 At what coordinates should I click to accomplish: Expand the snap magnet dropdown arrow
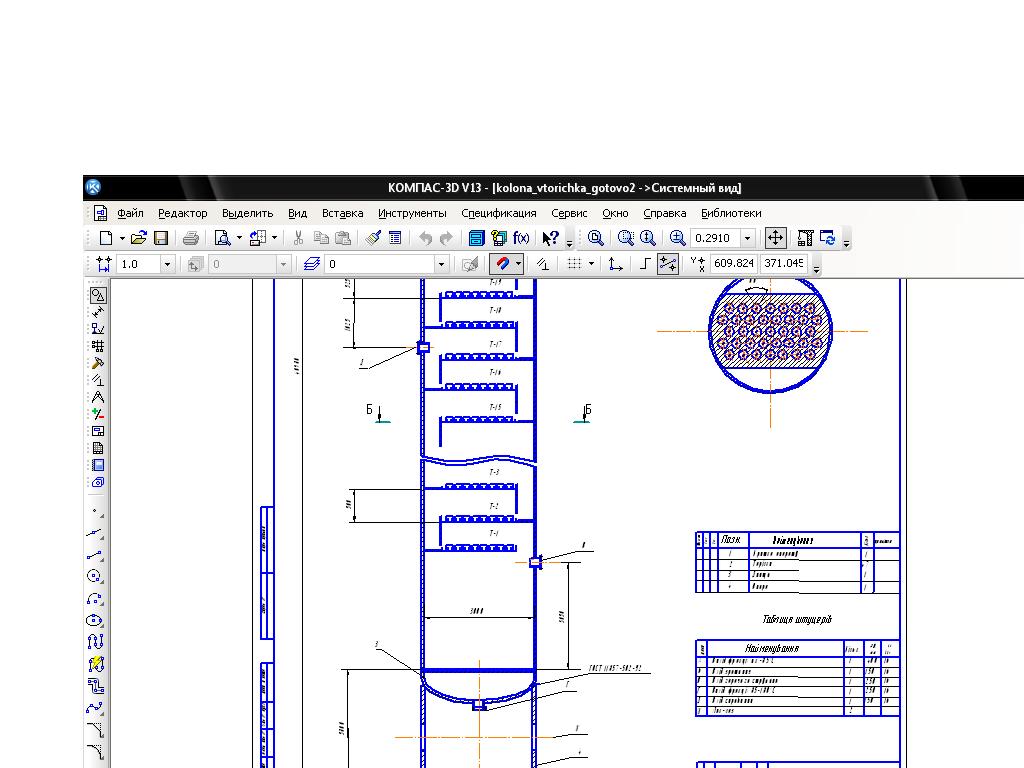pos(519,264)
